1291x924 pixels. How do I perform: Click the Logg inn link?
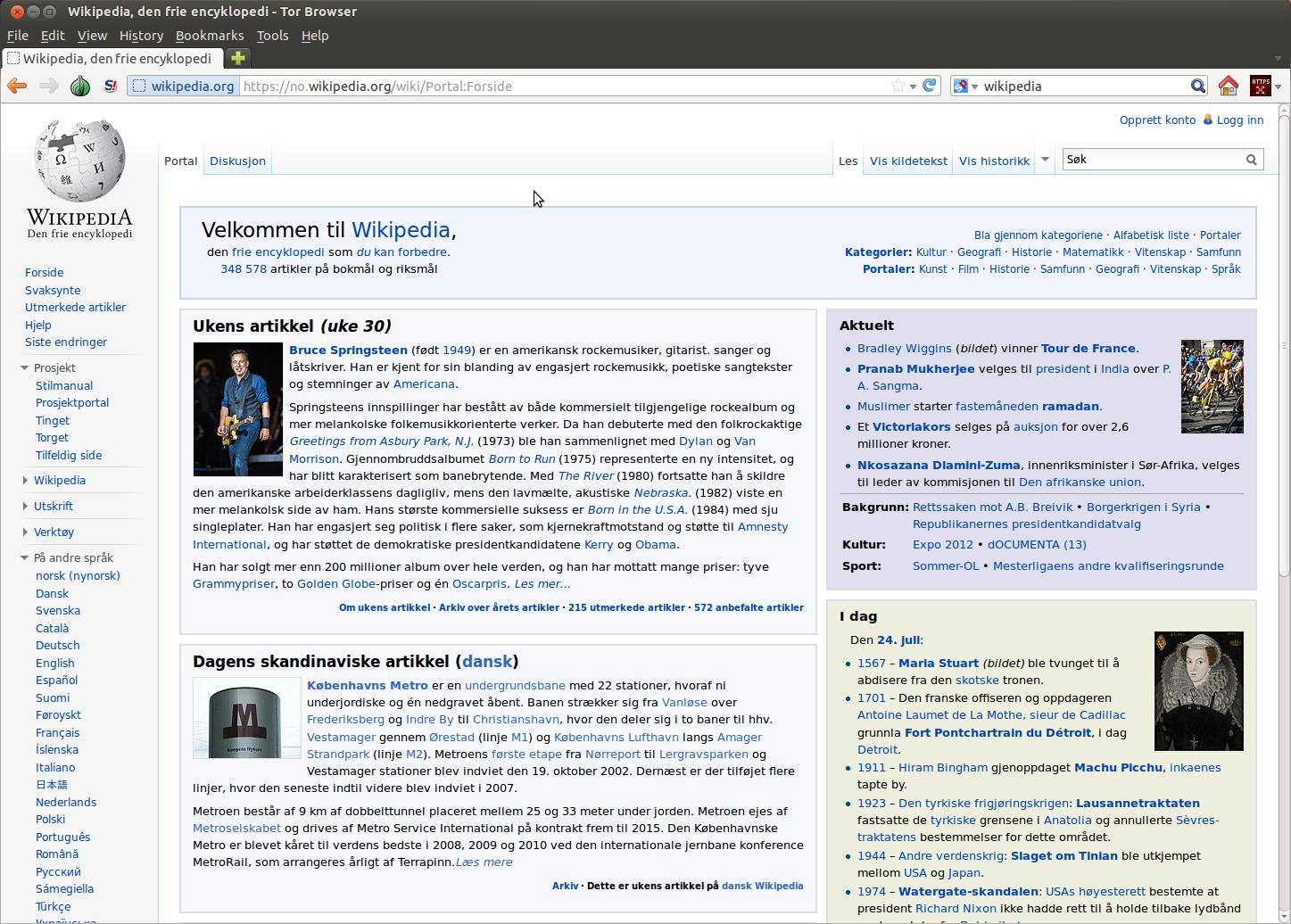[1239, 120]
